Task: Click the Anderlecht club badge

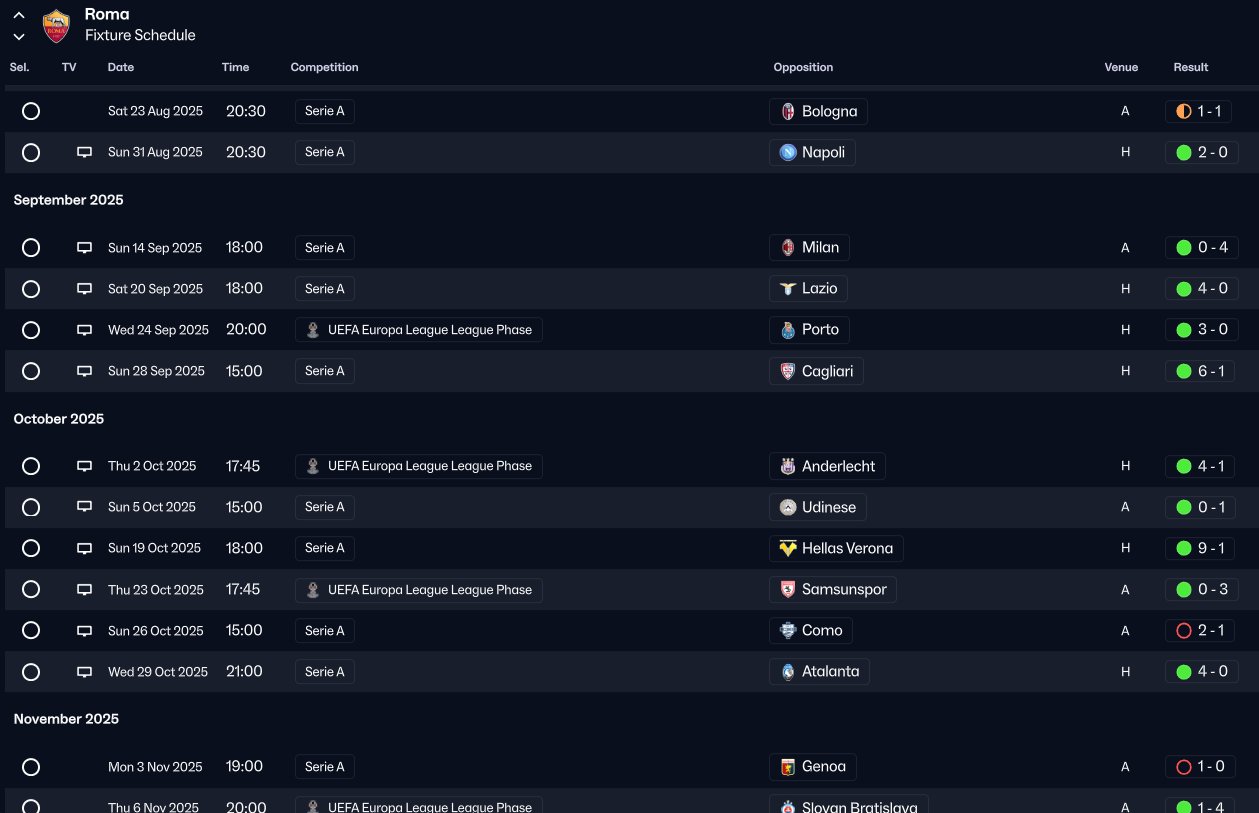Action: 788,466
